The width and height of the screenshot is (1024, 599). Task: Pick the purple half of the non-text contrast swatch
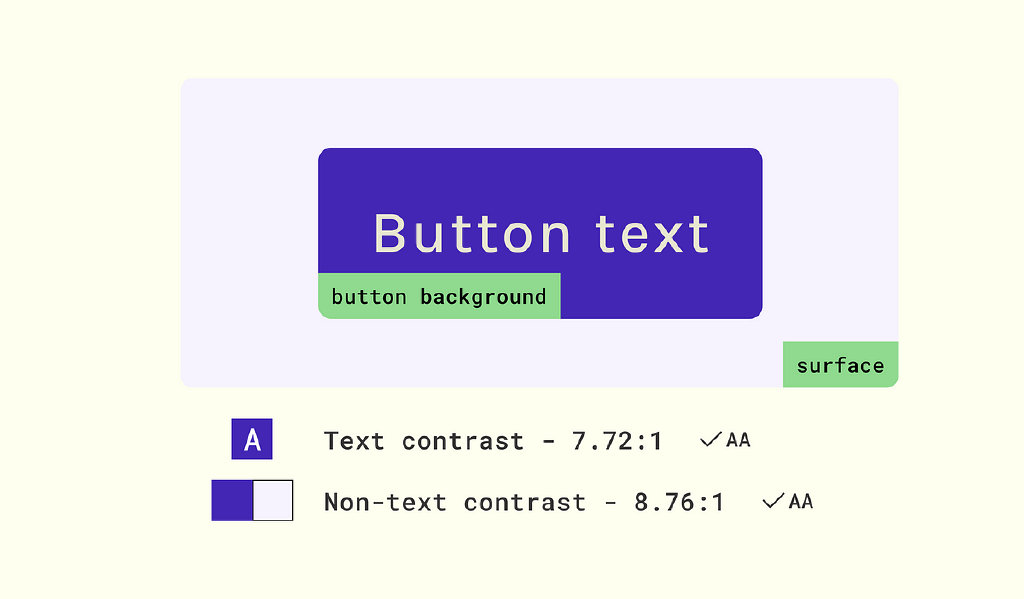tap(232, 500)
